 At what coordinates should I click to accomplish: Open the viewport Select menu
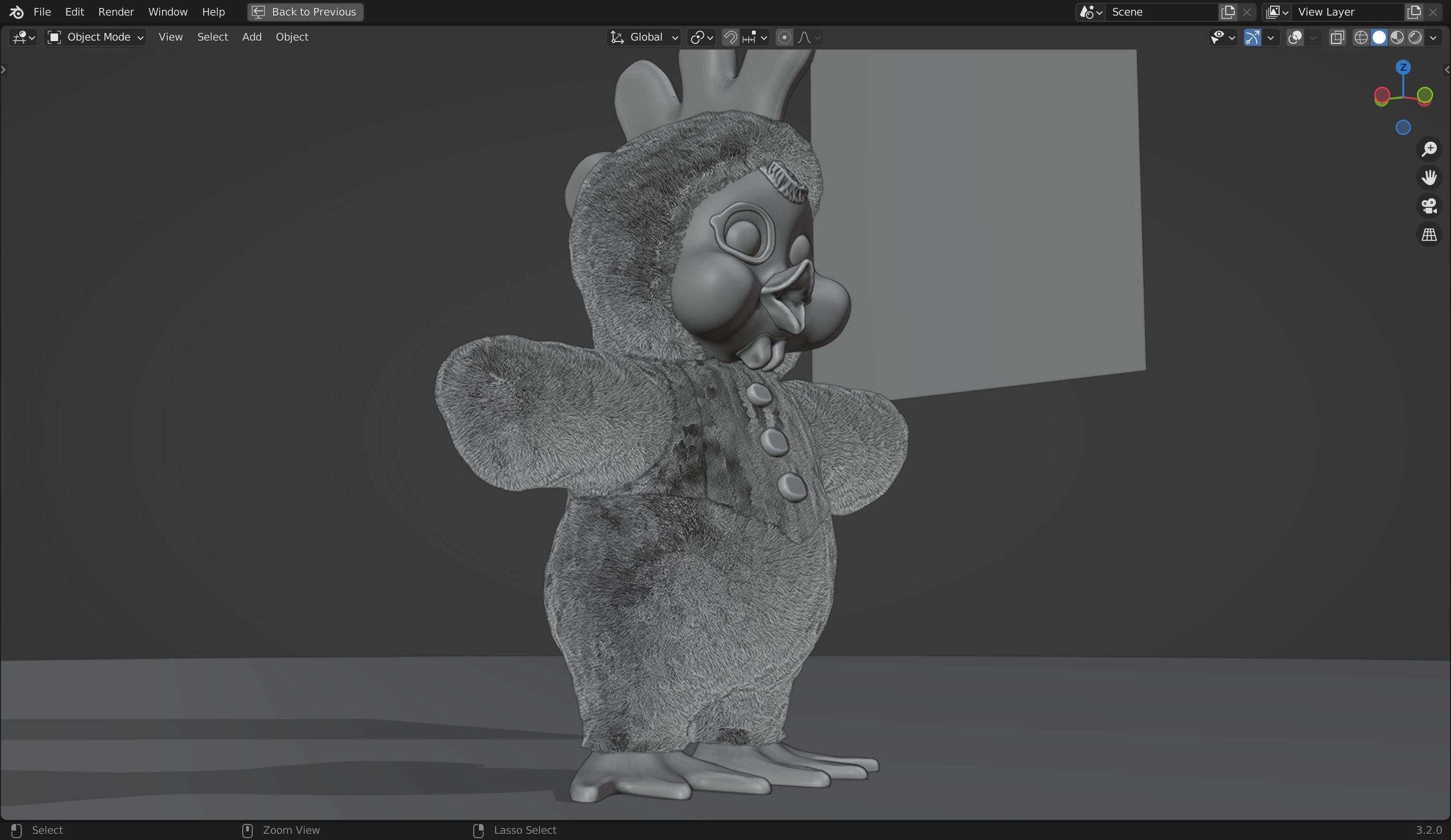click(x=213, y=37)
